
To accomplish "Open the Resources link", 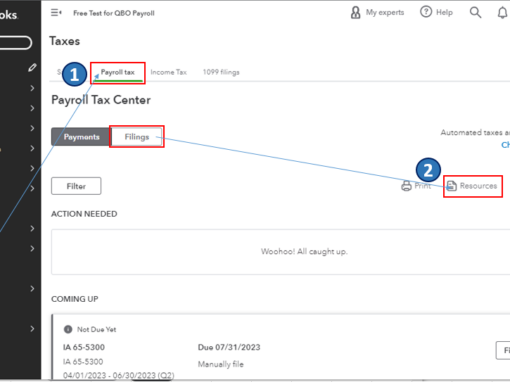I will (472, 186).
